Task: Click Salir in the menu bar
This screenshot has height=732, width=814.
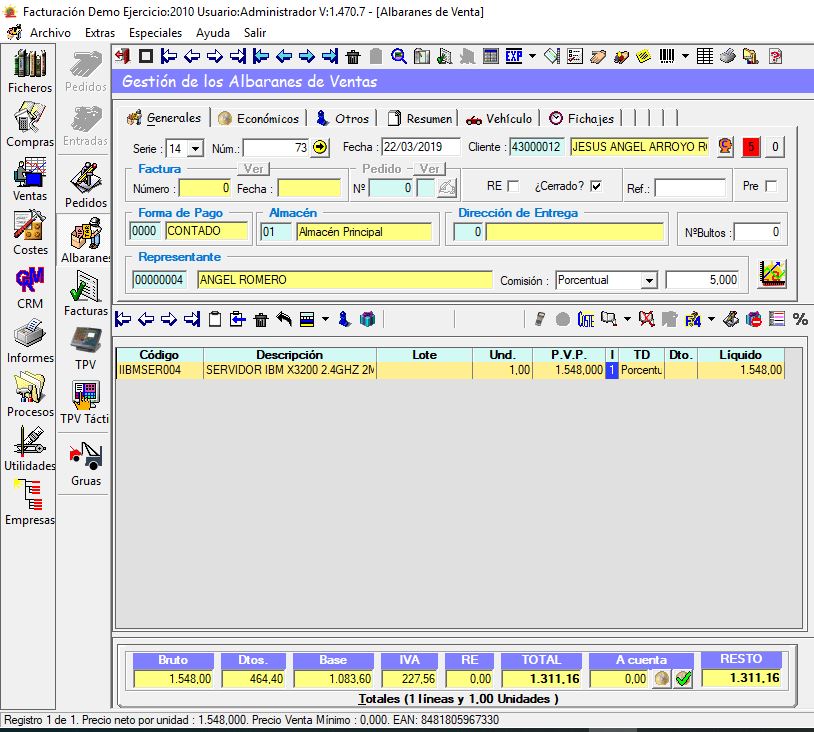Action: pyautogui.click(x=255, y=33)
